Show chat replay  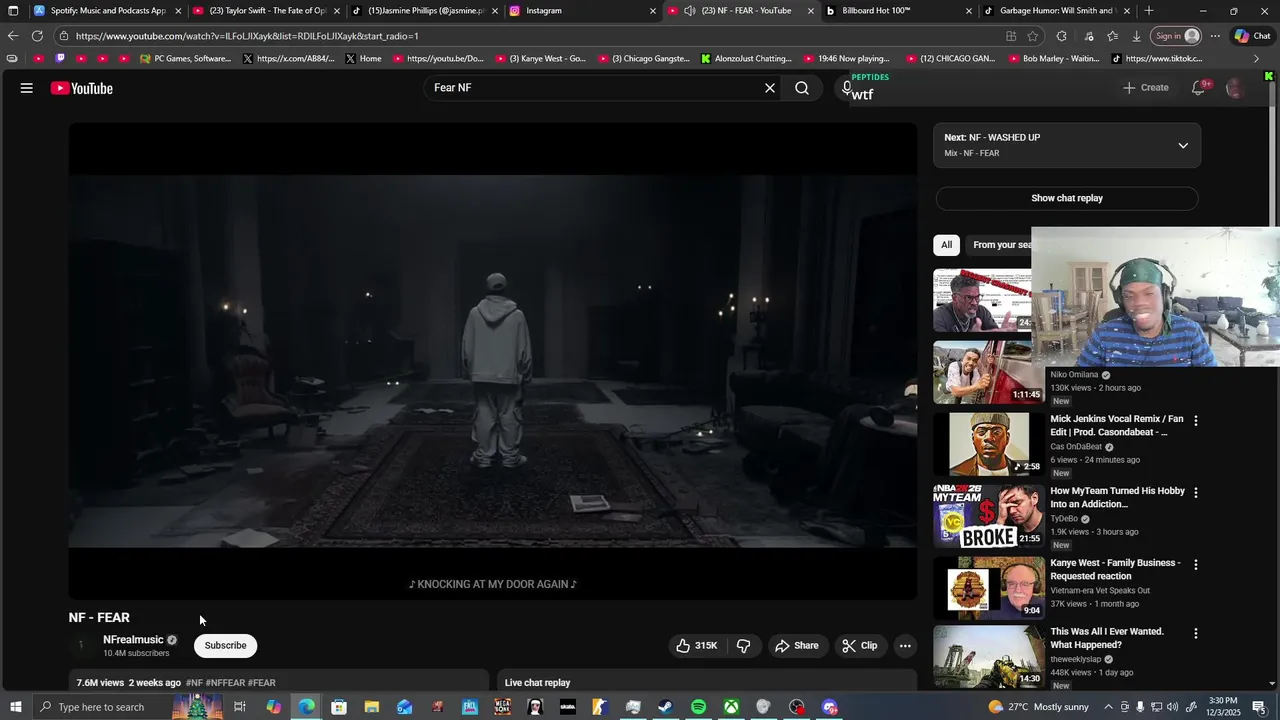(1067, 198)
